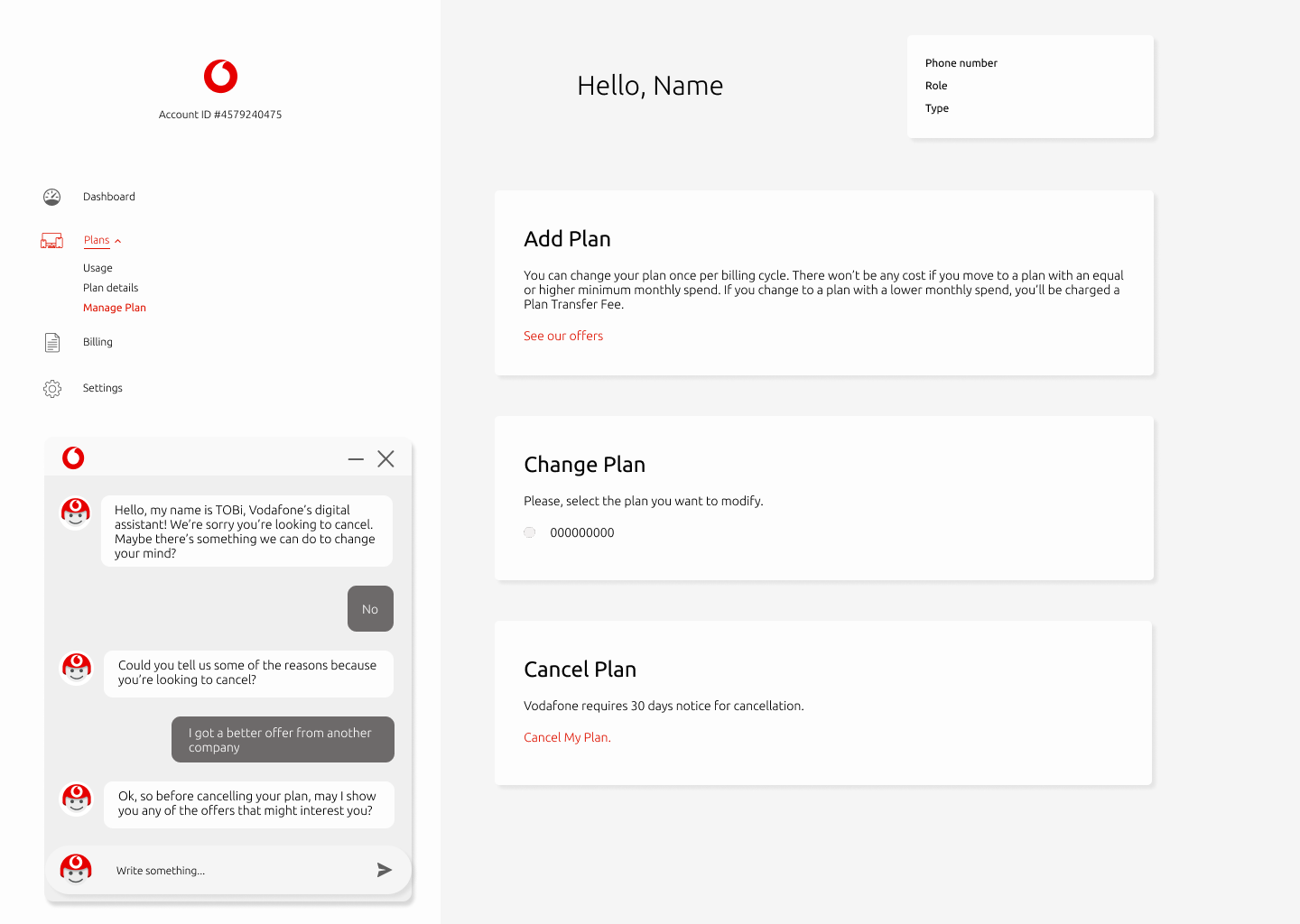
Task: Click TOBi avatar beside offers question
Action: (x=77, y=799)
